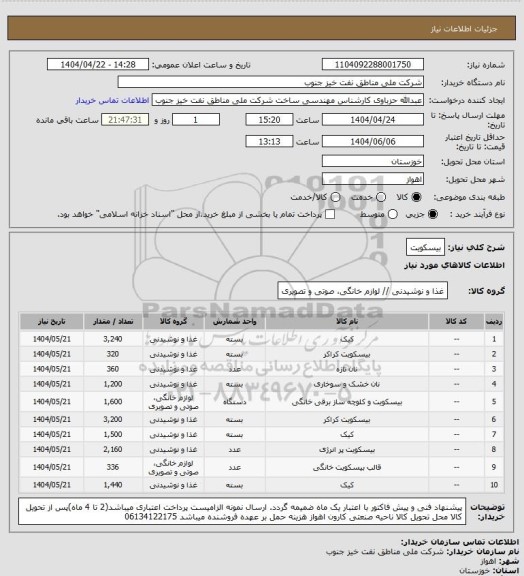
Task: Click unit دستگاه in row 5
Action: point(234,402)
